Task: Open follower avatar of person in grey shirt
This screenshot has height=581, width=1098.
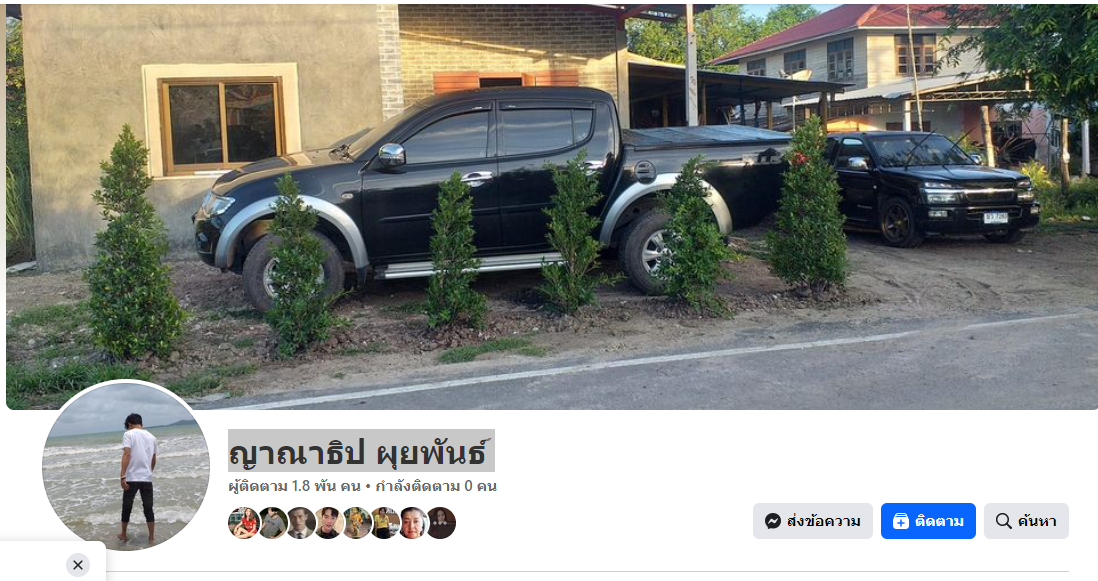Action: [x=272, y=523]
